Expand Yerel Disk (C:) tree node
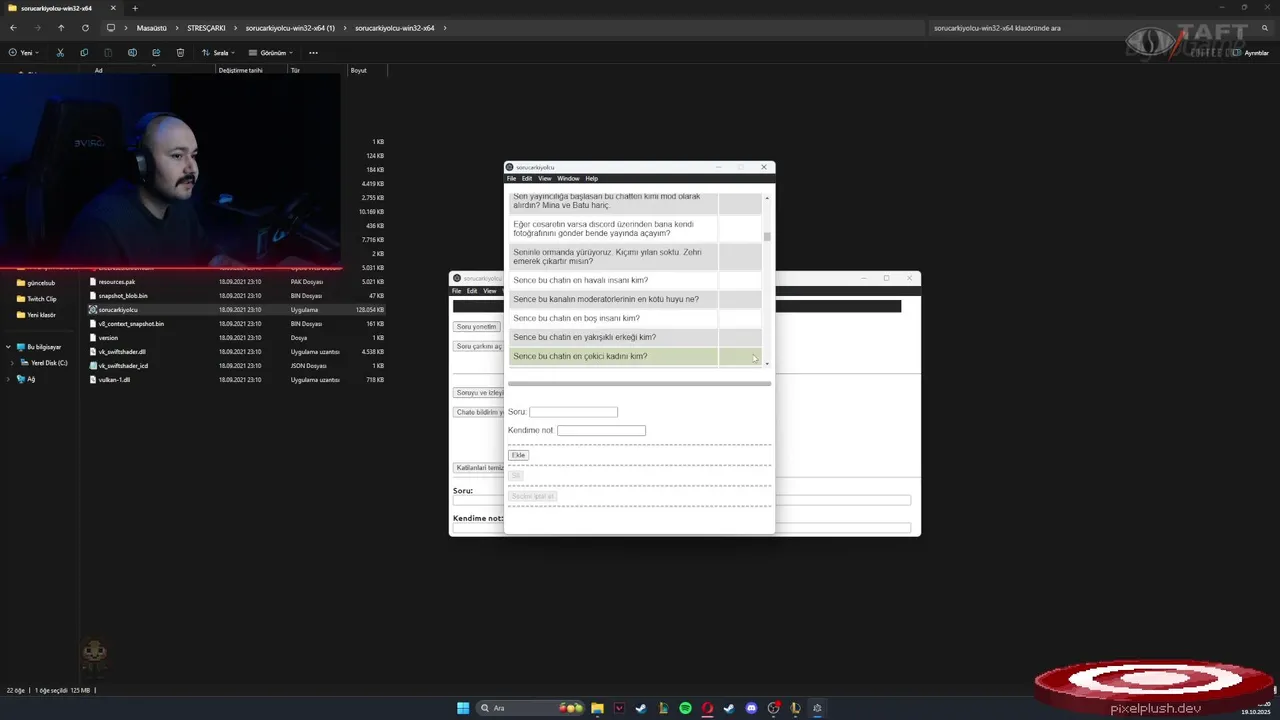This screenshot has height=720, width=1280. coord(12,363)
